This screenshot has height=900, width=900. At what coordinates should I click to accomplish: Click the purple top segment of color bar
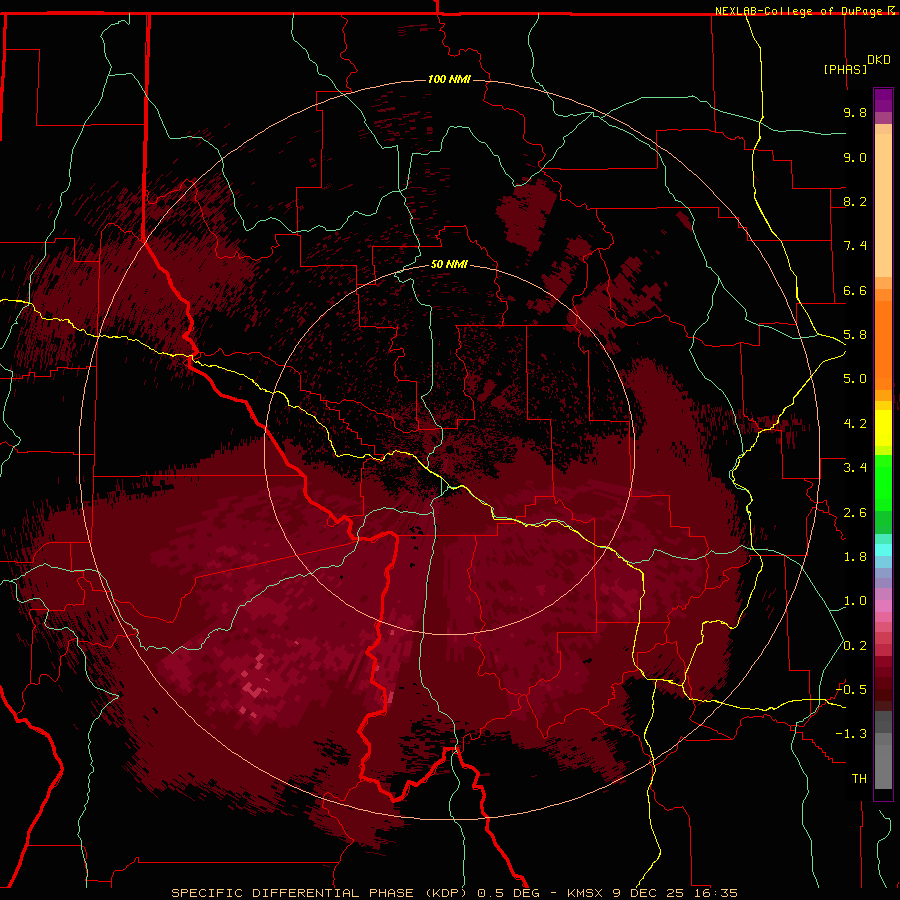click(883, 100)
